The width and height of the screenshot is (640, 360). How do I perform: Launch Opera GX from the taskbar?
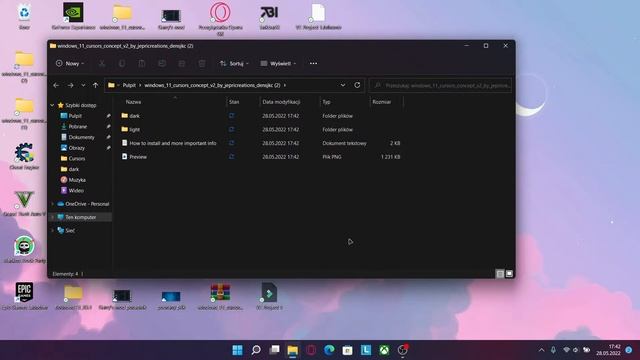pos(311,350)
